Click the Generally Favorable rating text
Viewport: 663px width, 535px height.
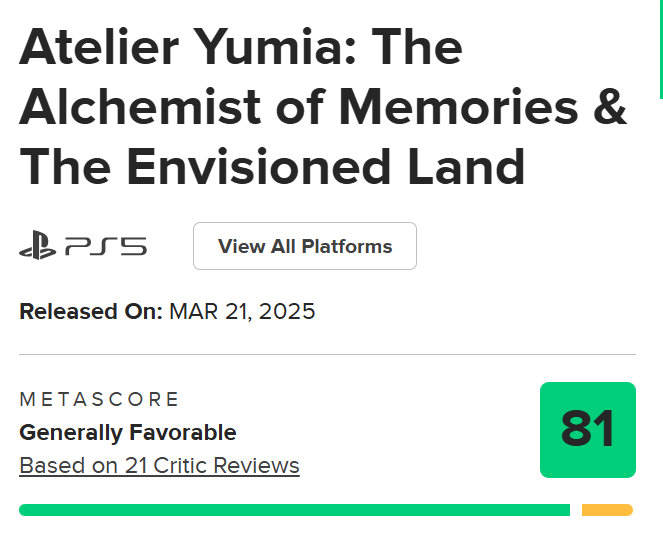point(128,432)
